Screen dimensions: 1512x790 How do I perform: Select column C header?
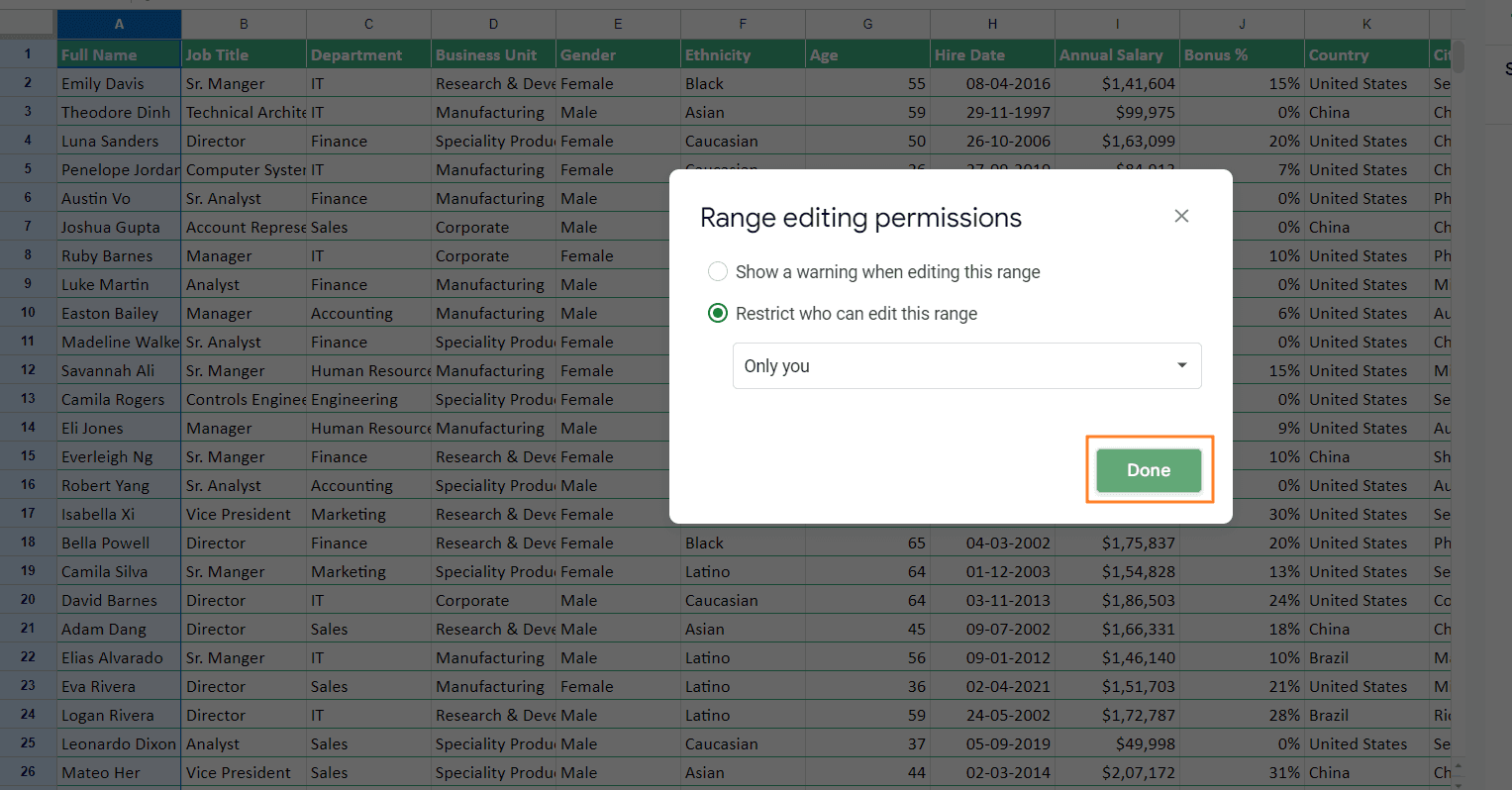[368, 24]
